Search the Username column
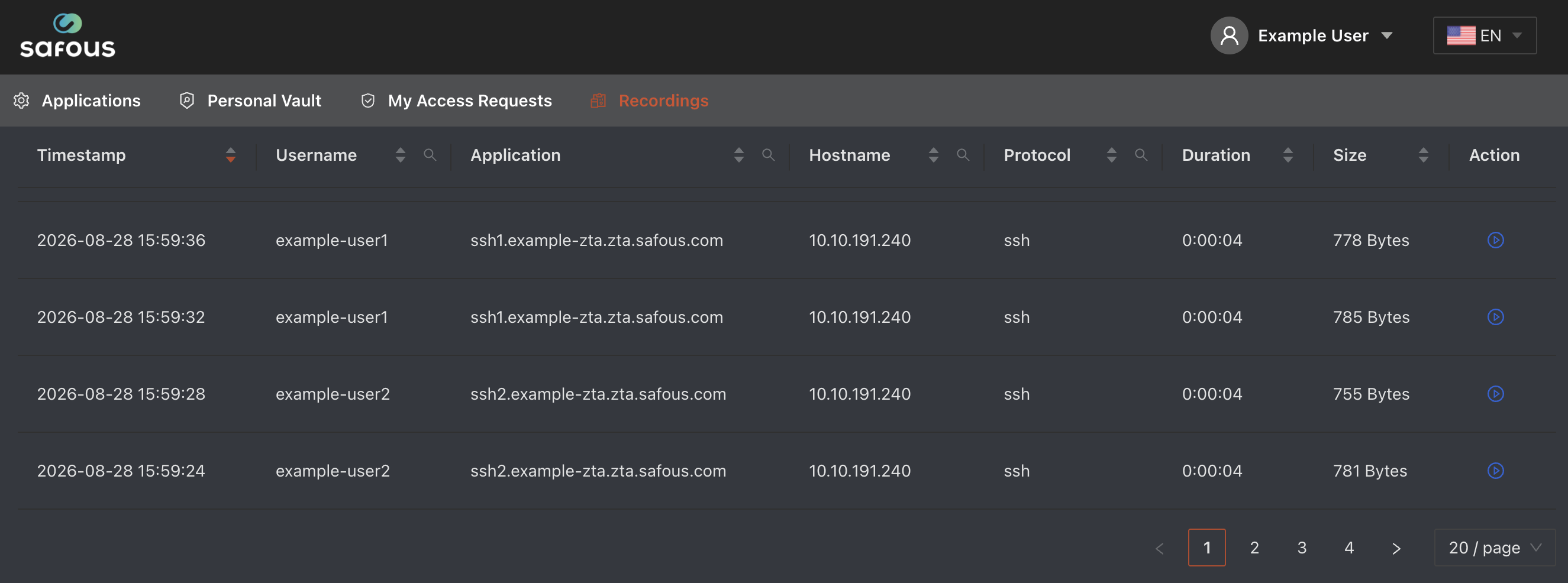1568x583 pixels. 430,154
